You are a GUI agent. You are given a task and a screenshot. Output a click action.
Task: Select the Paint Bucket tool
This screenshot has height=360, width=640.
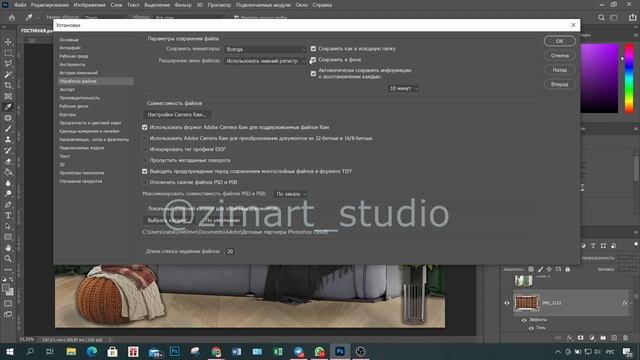tap(8, 172)
